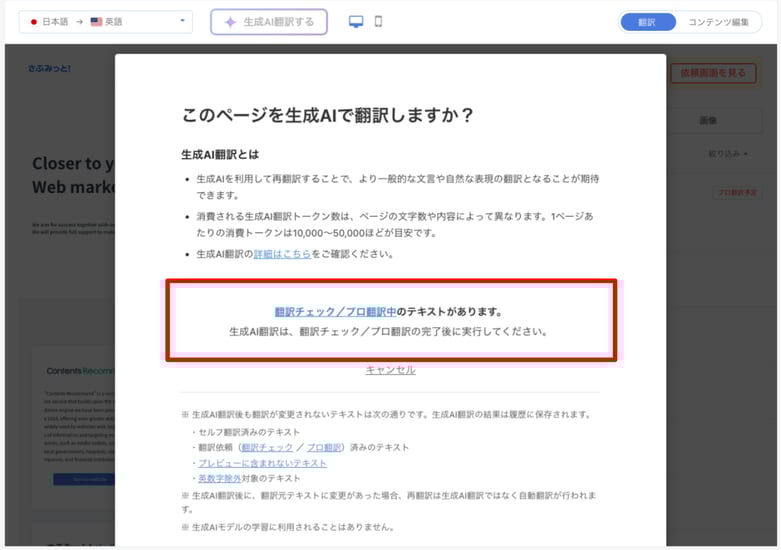The height and width of the screenshot is (550, 781).
Task: Click the Japanese flag icon
Action: (34, 21)
